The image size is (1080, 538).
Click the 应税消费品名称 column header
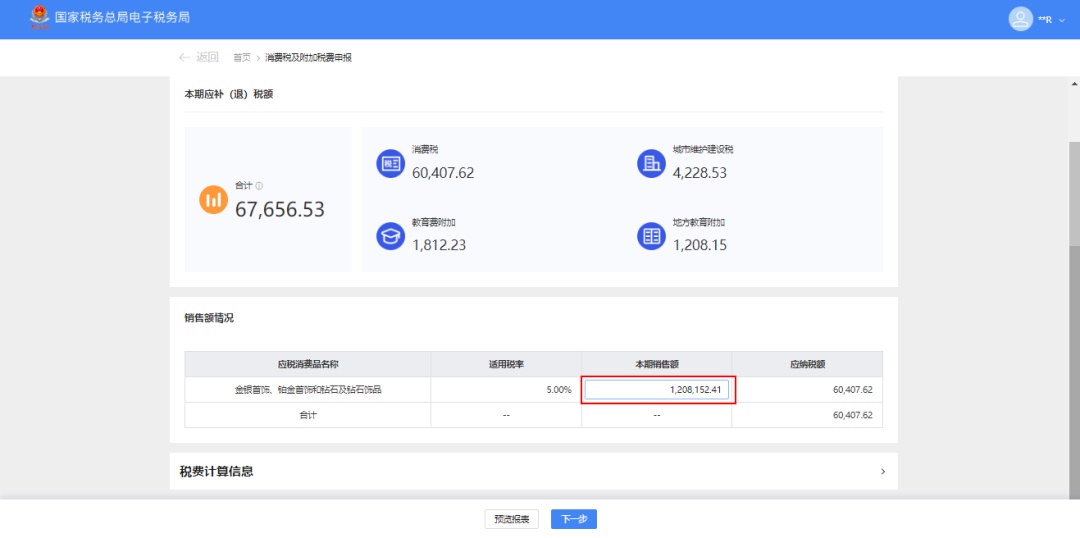(x=308, y=364)
